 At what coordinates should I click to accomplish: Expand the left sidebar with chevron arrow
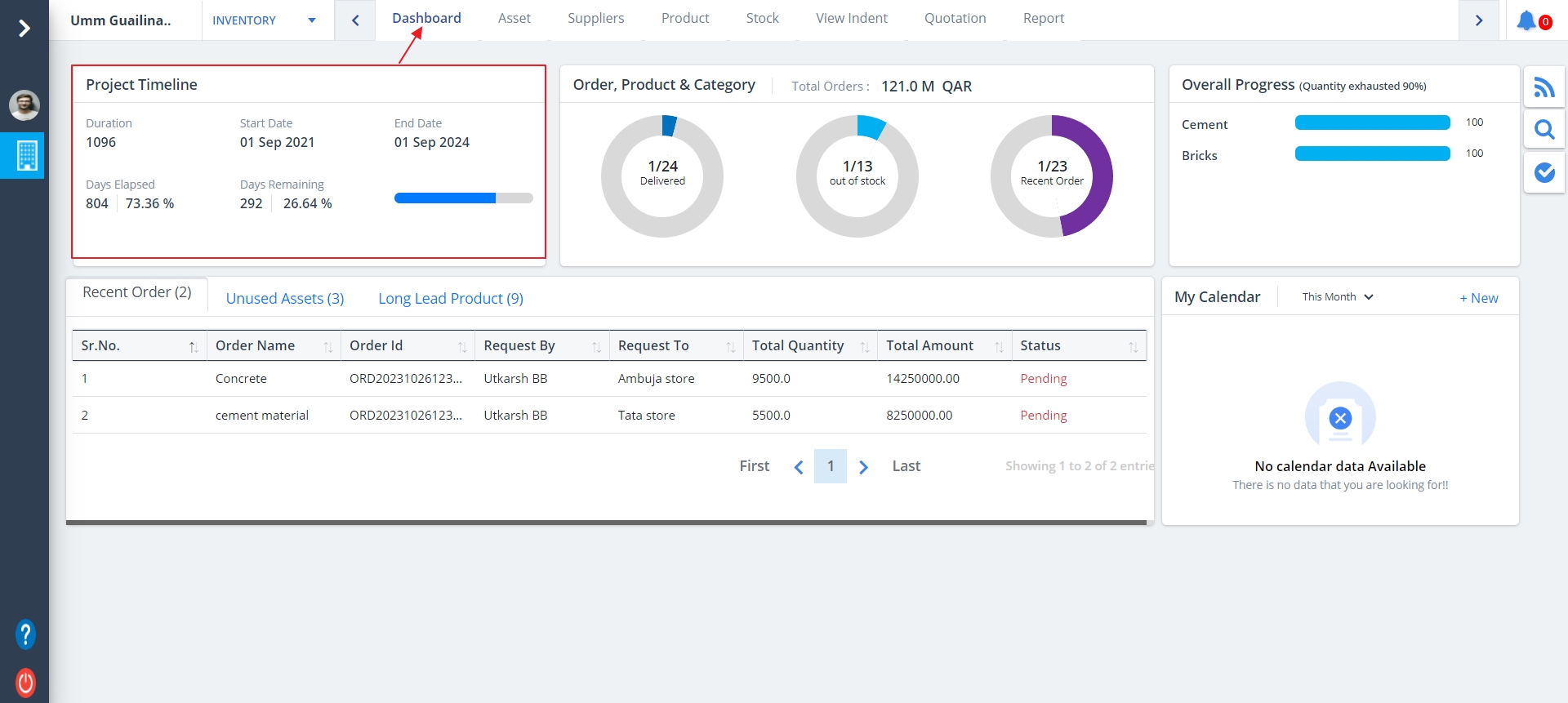click(24, 29)
